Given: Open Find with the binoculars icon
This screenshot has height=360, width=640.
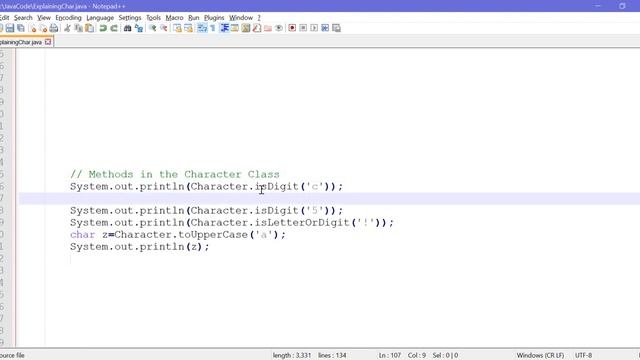Looking at the screenshot, I should (127, 28).
